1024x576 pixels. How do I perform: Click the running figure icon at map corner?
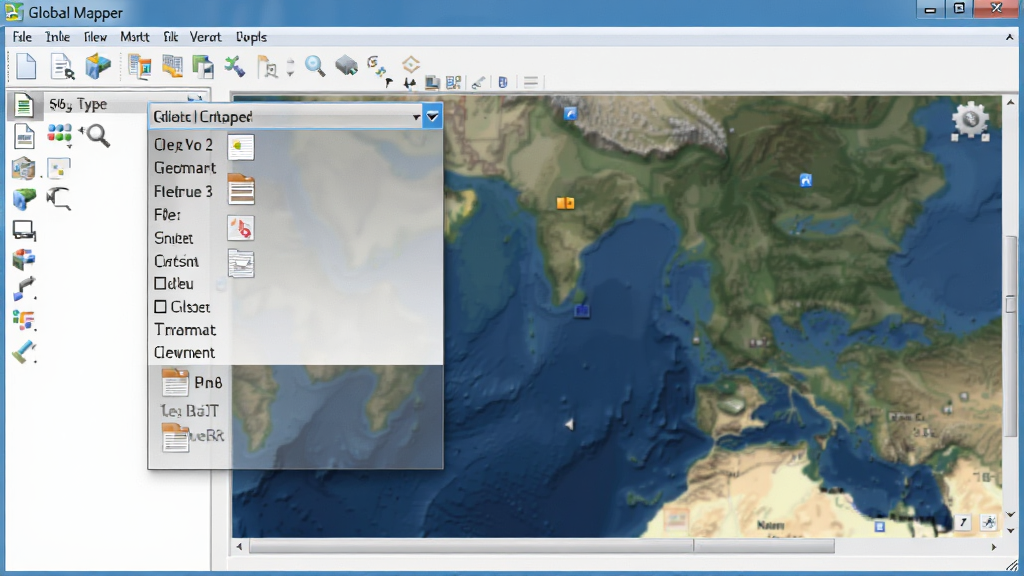tap(989, 522)
